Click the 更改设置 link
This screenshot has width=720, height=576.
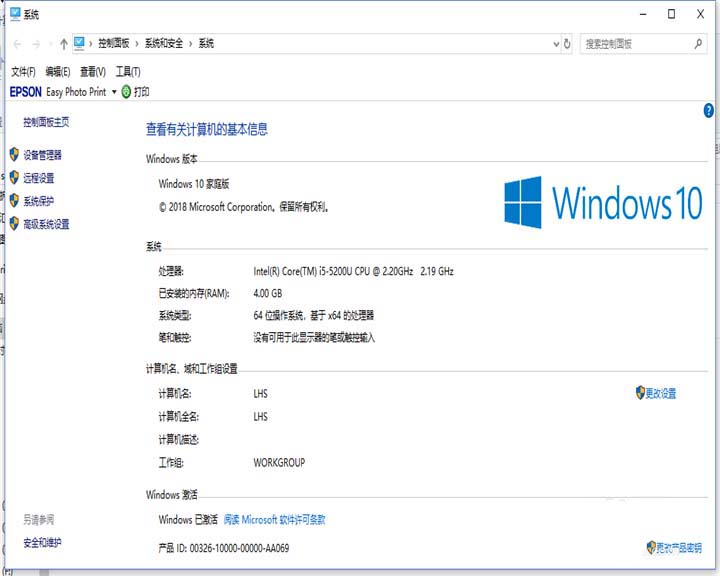[661, 393]
